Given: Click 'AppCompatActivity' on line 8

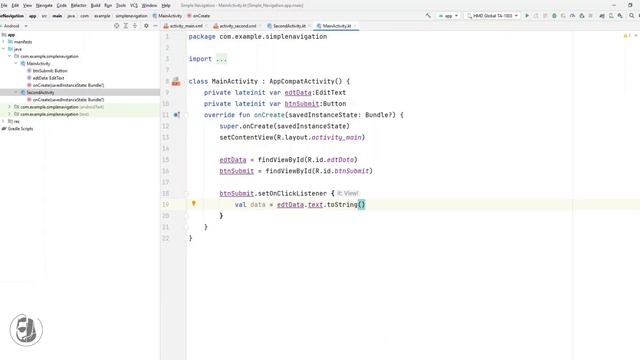Looking at the screenshot, I should point(302,81).
